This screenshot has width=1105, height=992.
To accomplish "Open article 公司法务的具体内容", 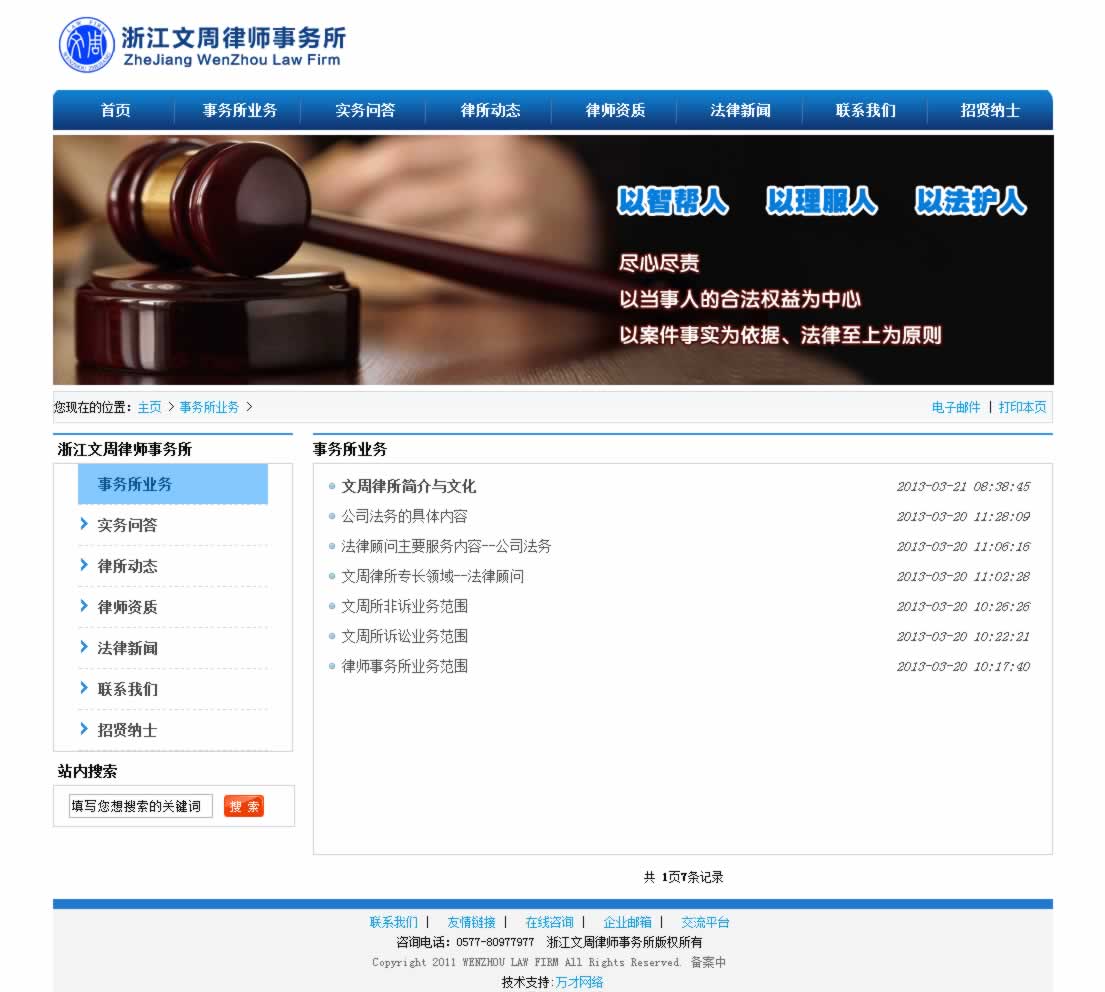I will tap(404, 517).
